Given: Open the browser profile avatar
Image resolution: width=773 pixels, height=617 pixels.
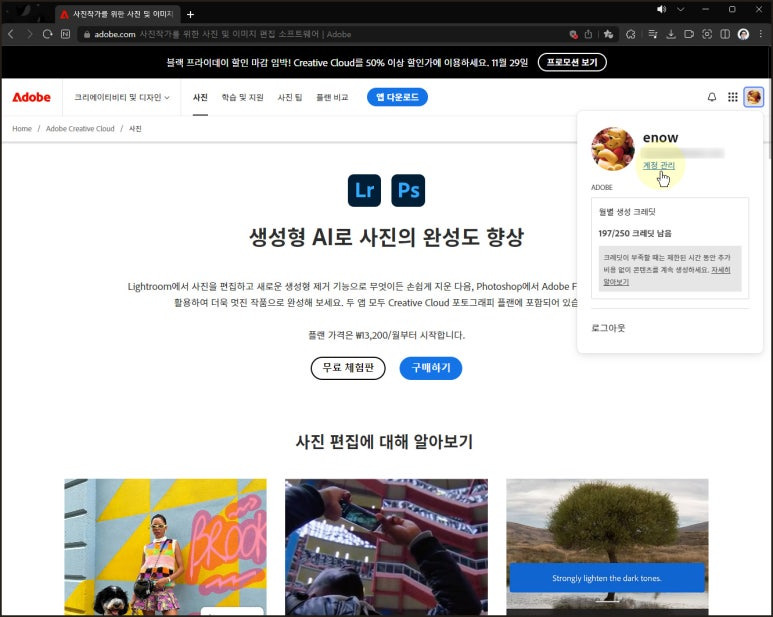Looking at the screenshot, I should [x=743, y=34].
